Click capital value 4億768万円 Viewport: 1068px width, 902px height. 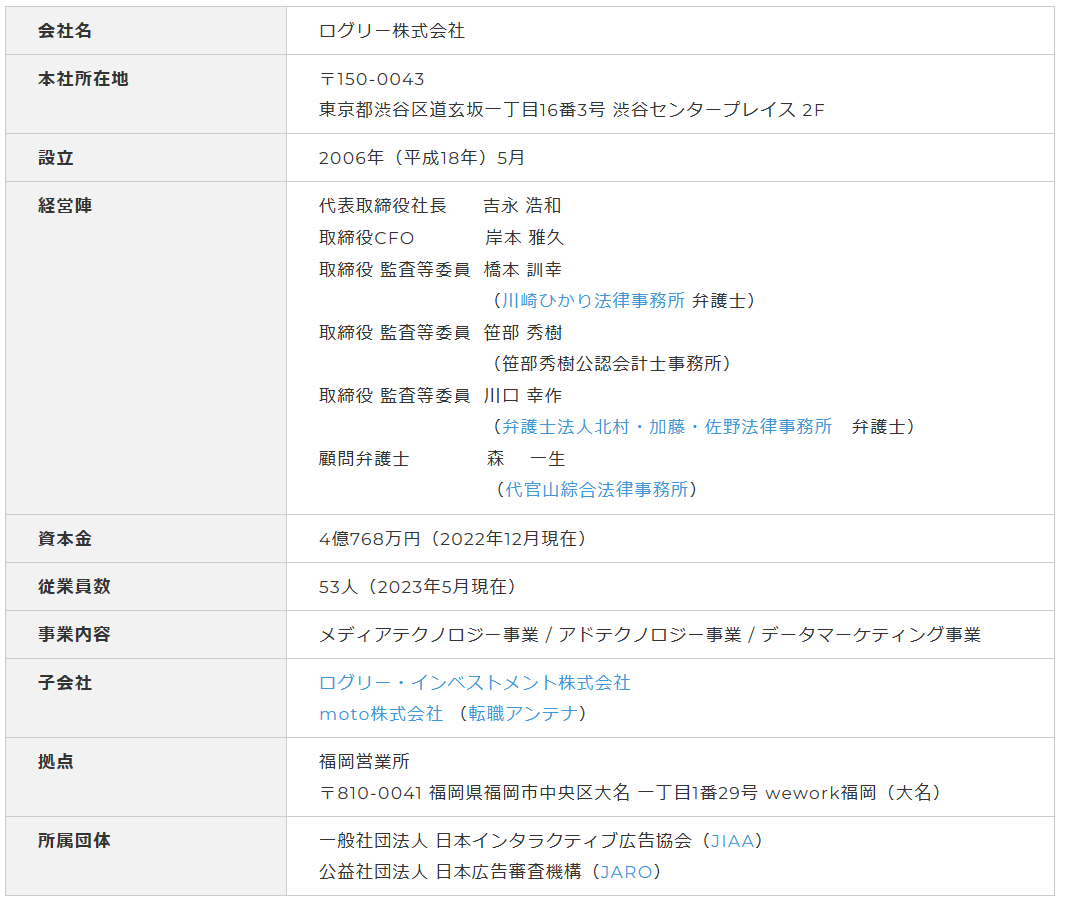pos(370,539)
